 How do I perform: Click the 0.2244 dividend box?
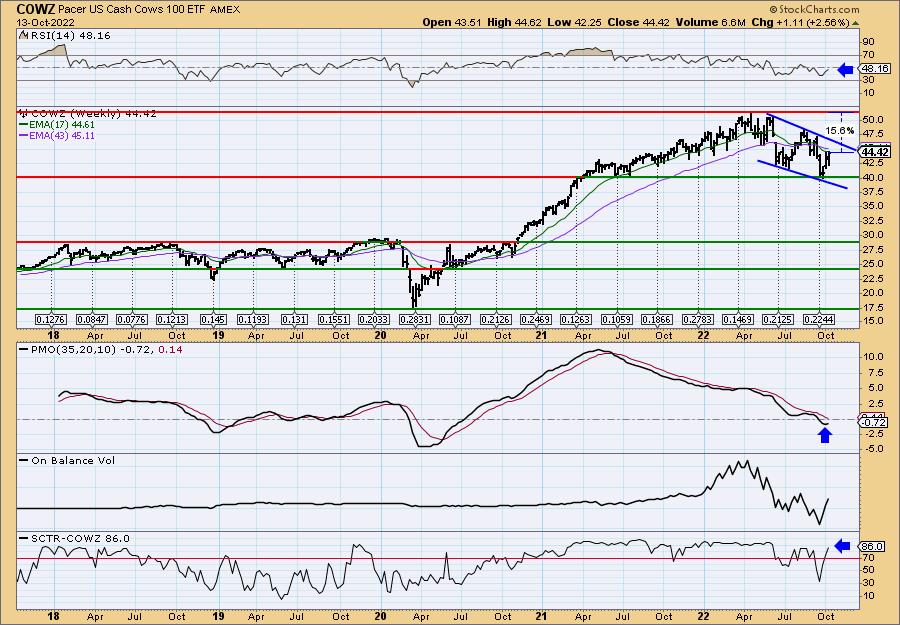click(818, 319)
